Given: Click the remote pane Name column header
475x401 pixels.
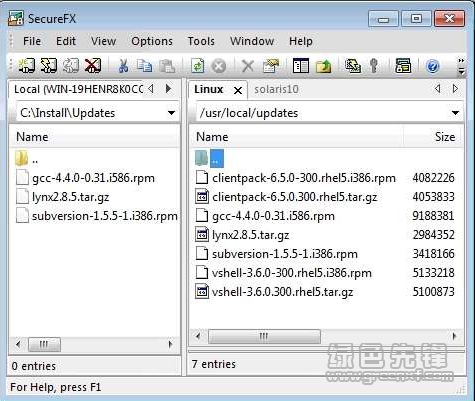Looking at the screenshot, I should click(x=297, y=137).
